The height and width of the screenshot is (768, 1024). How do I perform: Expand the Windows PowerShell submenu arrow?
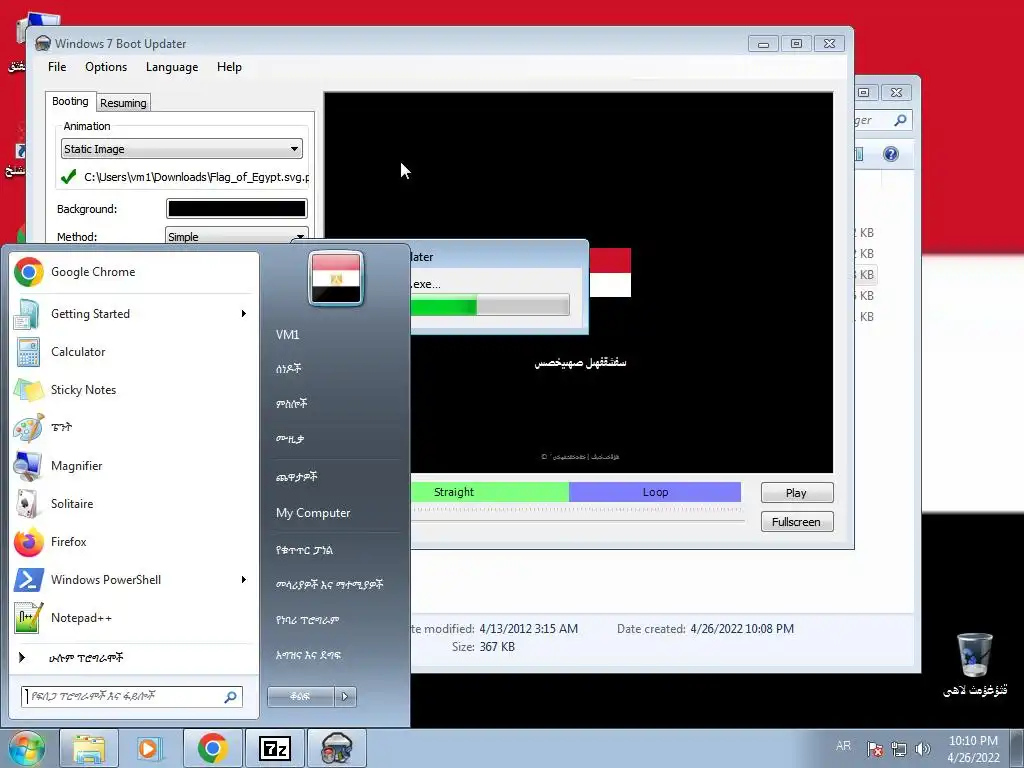(x=244, y=580)
